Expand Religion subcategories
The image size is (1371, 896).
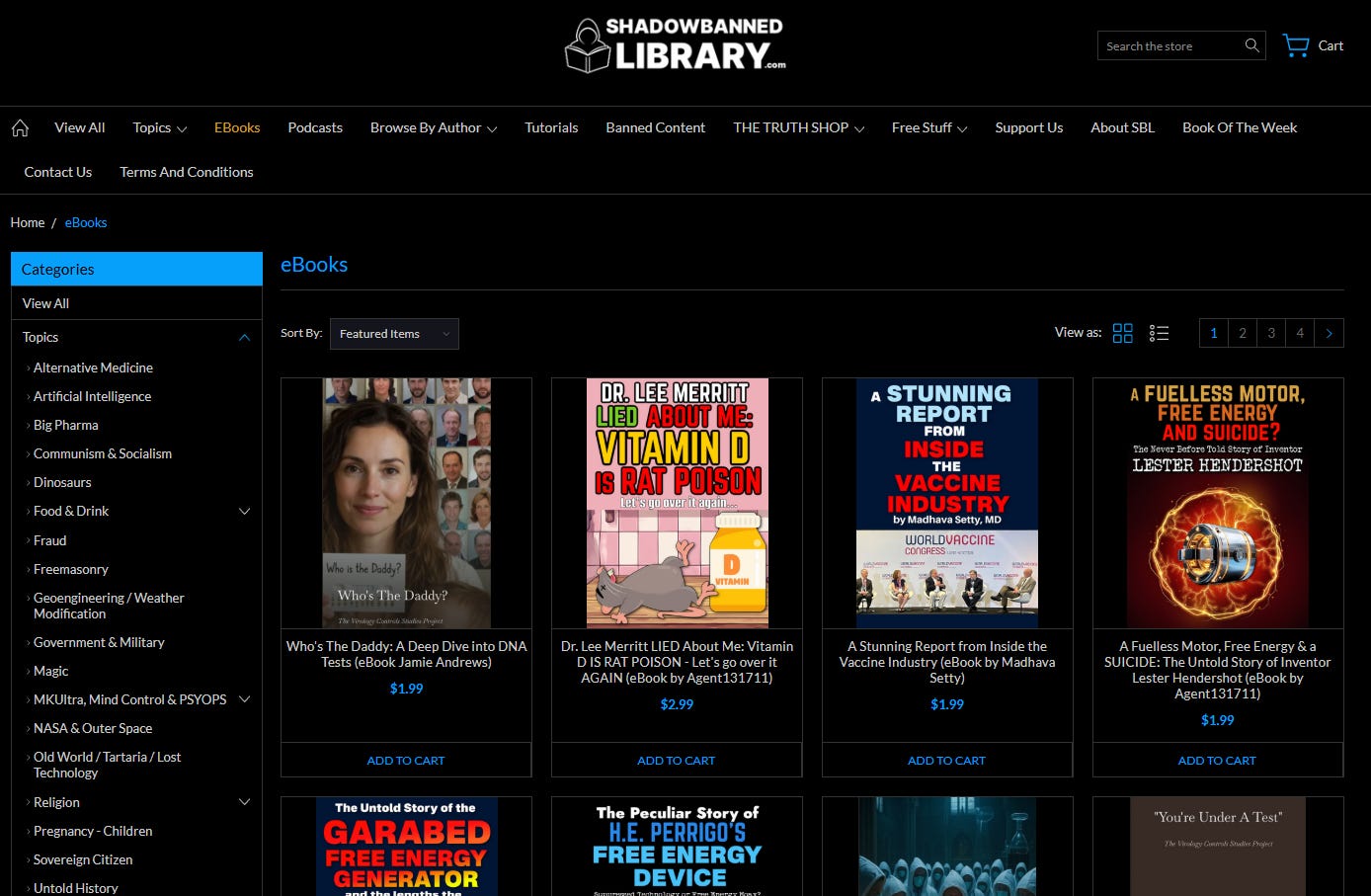click(x=245, y=802)
